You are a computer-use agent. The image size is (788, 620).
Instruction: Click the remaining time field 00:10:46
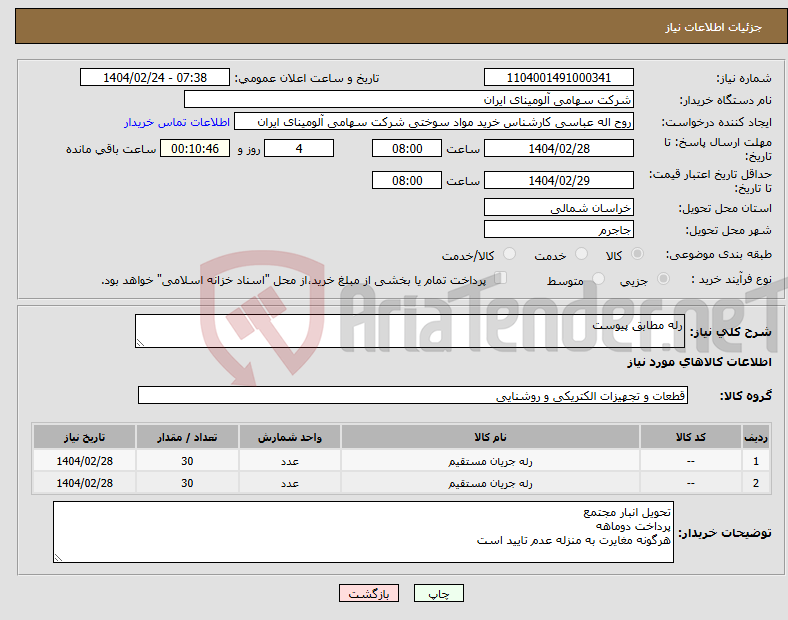[x=195, y=148]
